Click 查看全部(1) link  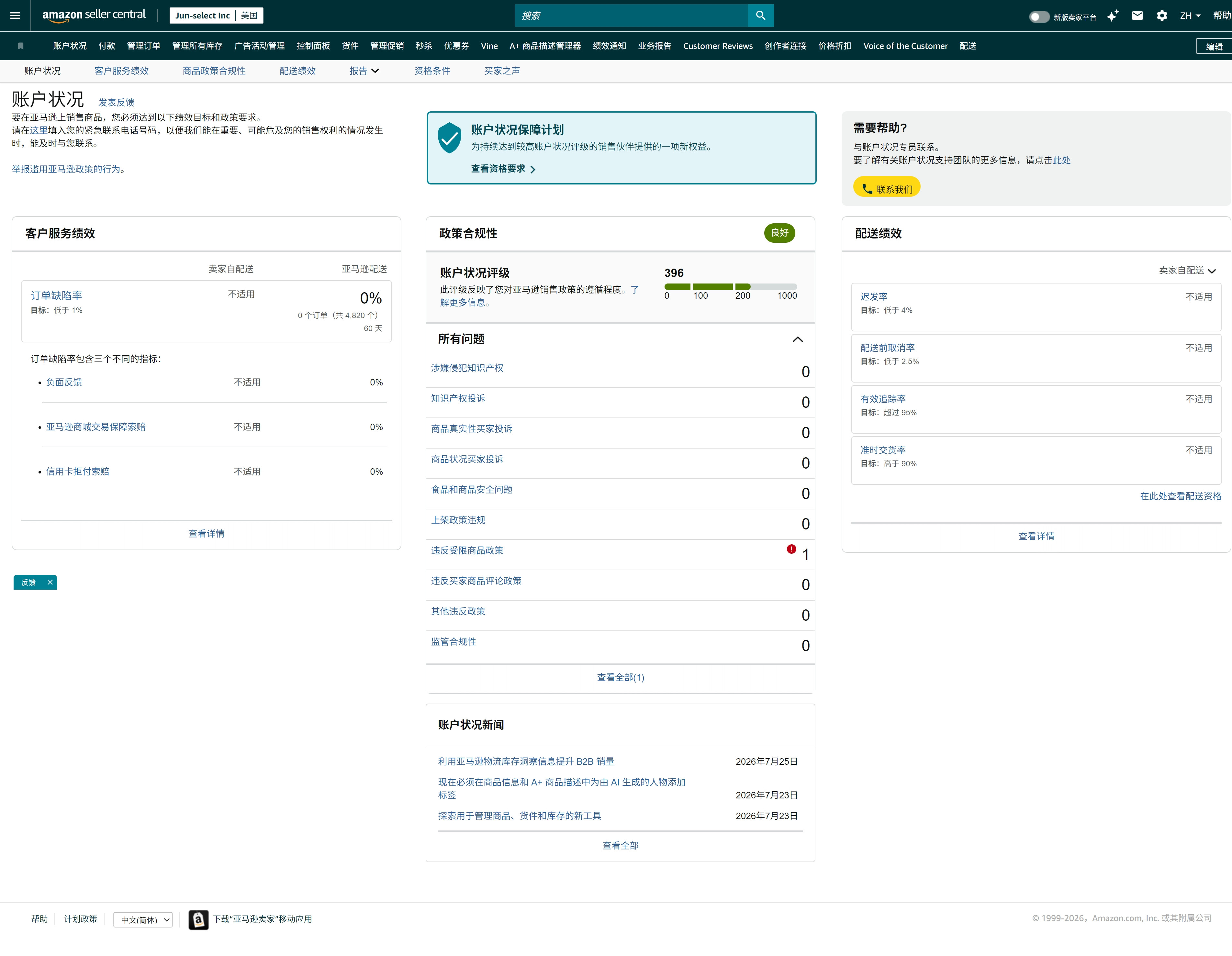(621, 677)
